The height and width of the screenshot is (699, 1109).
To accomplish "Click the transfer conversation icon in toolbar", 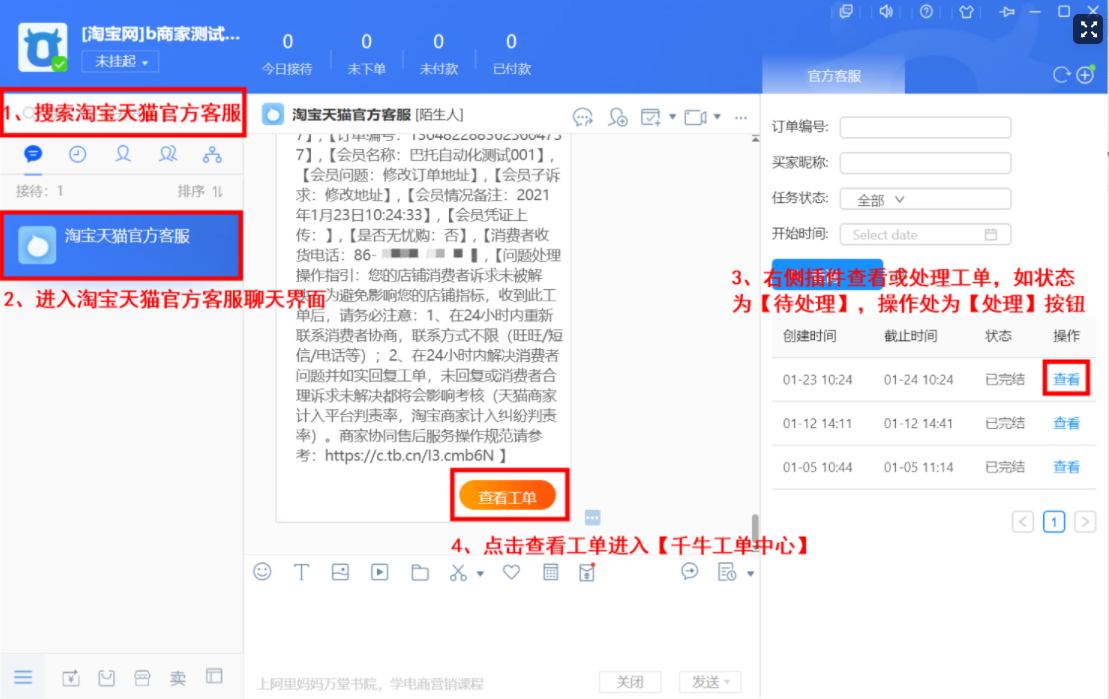I will click(x=690, y=572).
